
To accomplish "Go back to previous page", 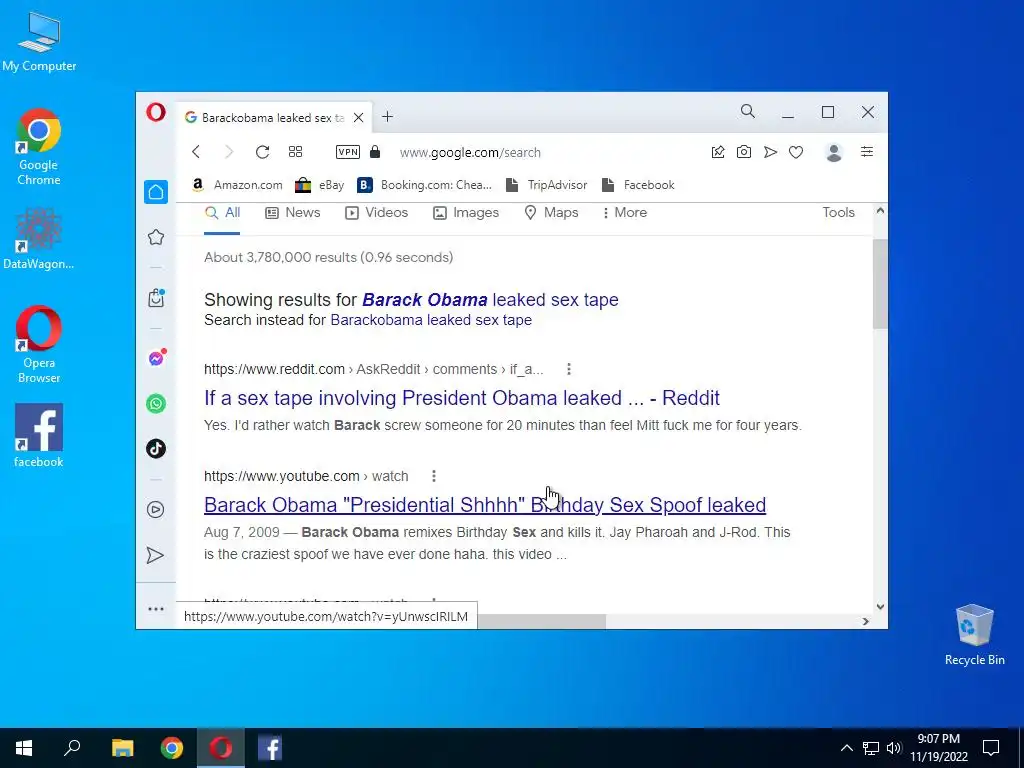I will click(x=196, y=152).
